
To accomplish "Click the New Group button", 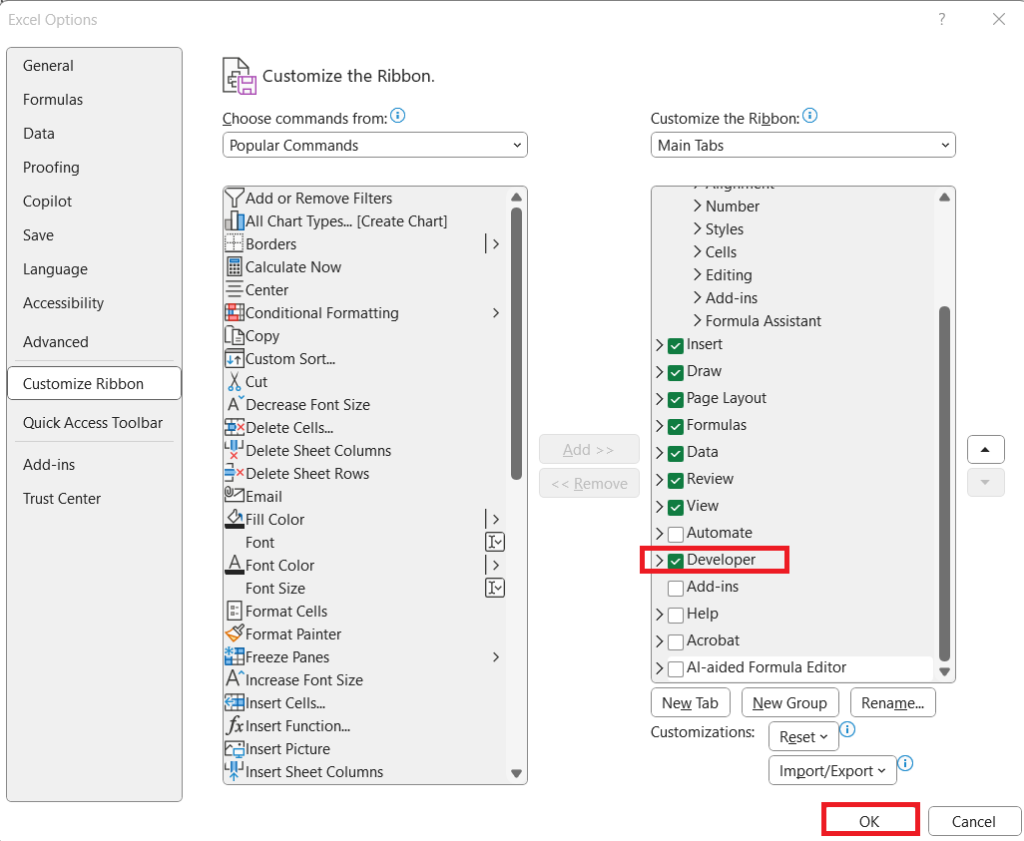I will click(790, 702).
